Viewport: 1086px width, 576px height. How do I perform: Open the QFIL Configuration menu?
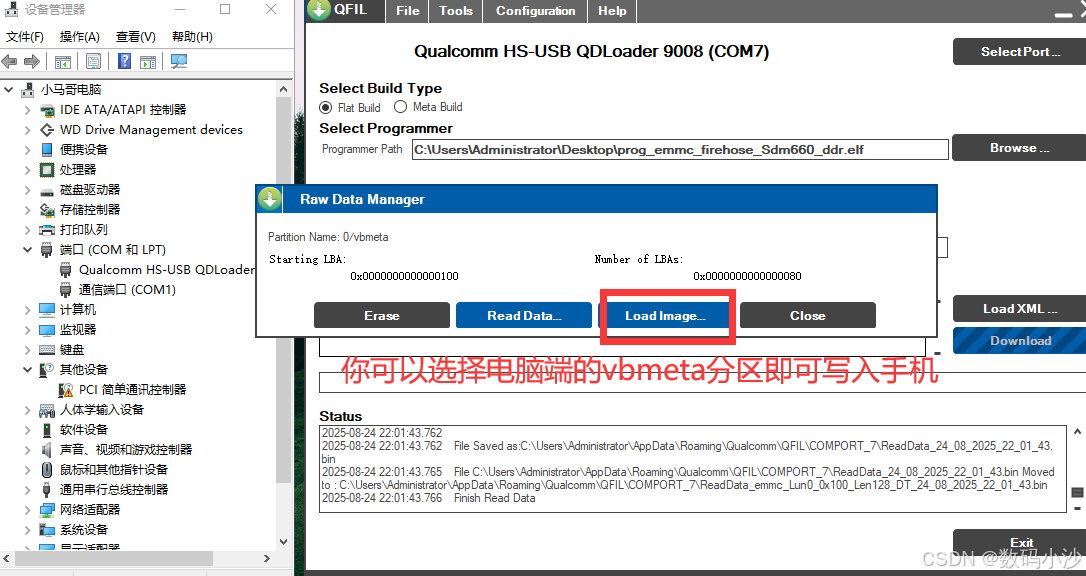click(x=535, y=11)
